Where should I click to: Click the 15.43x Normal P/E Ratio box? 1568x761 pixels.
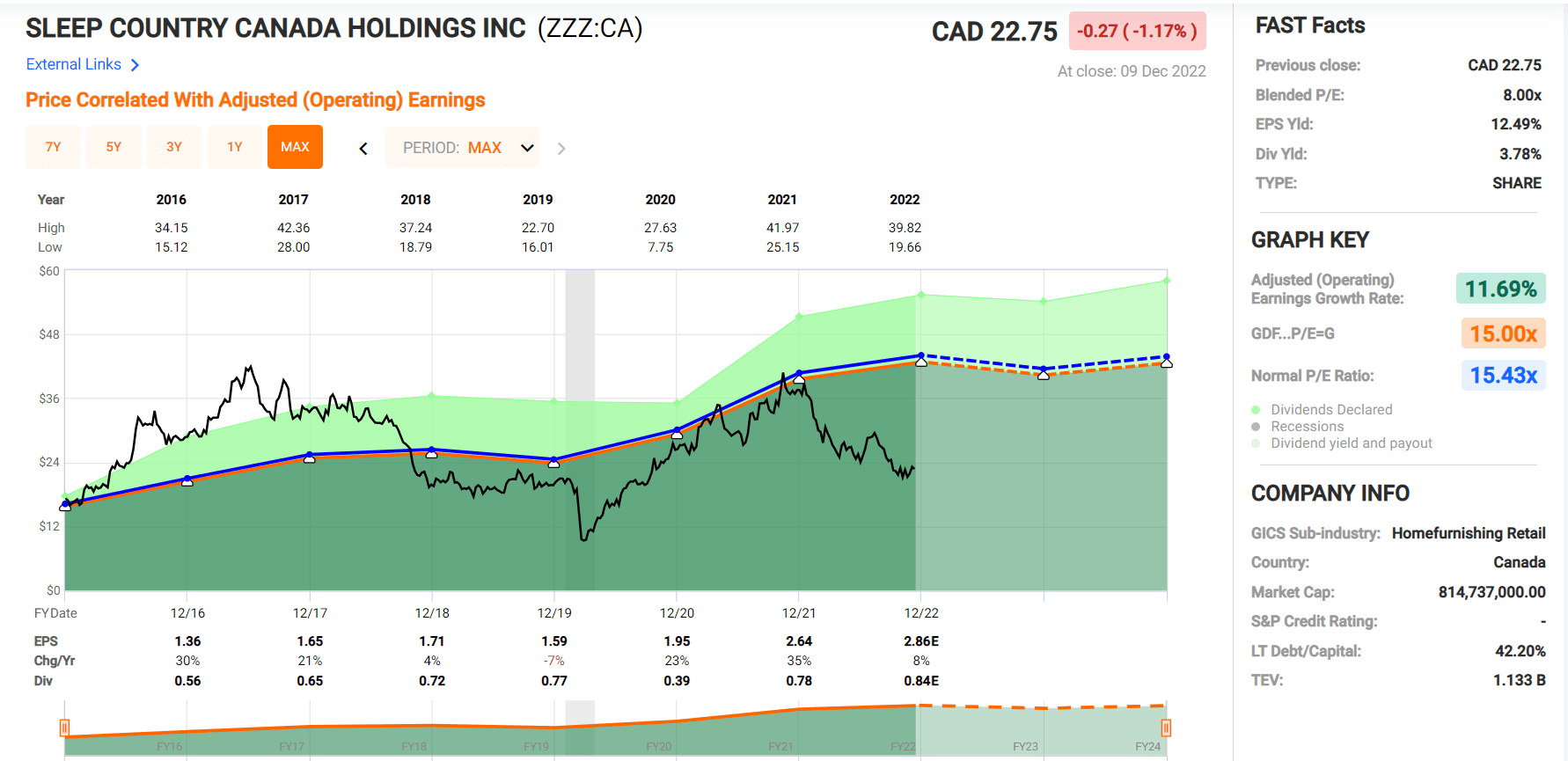click(1503, 376)
